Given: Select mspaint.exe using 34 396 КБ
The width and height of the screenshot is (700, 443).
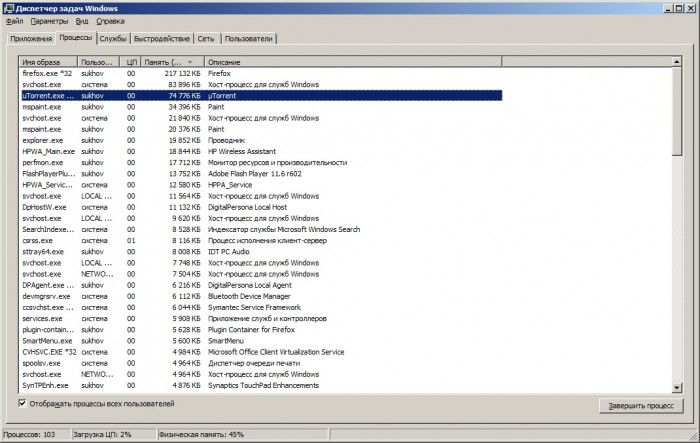Looking at the screenshot, I should point(261,107).
